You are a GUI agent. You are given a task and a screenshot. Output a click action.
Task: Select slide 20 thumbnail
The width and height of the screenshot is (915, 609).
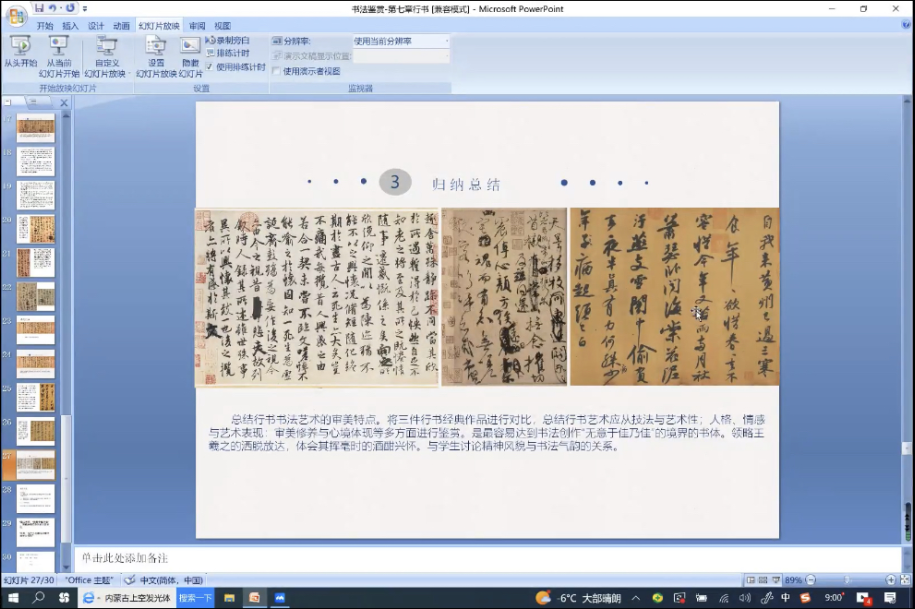36,229
